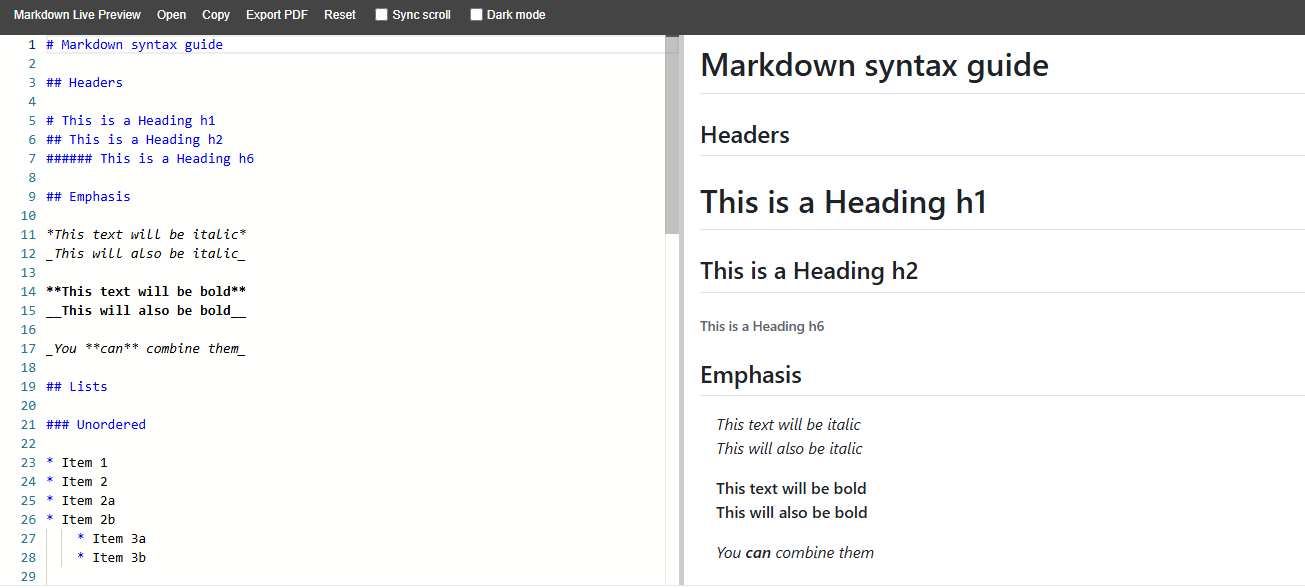Open a file with the Open button
1305x588 pixels.
pyautogui.click(x=172, y=15)
